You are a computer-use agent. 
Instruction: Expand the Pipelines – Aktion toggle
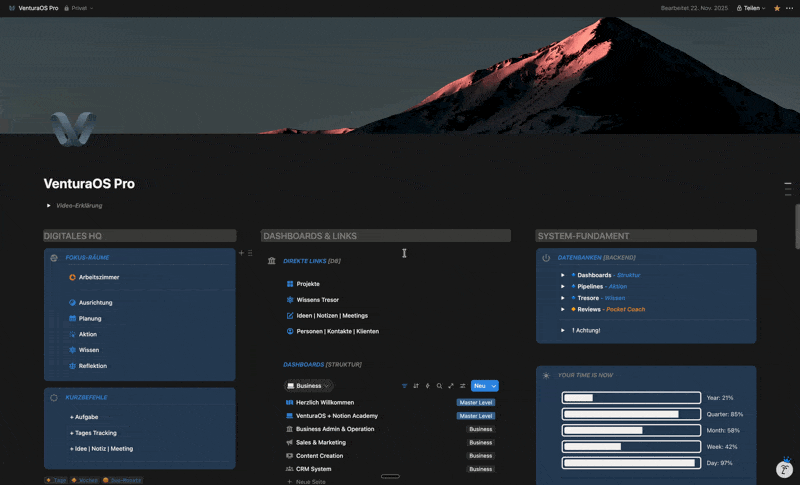(x=563, y=286)
